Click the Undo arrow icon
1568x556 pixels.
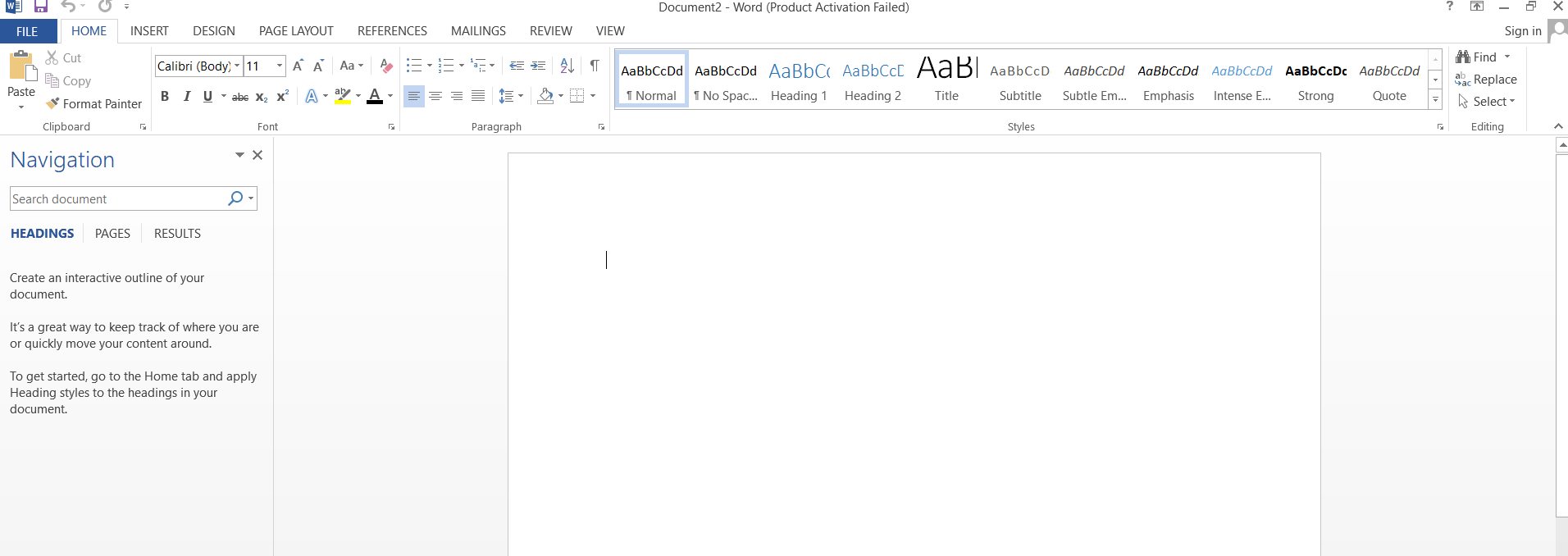tap(68, 7)
